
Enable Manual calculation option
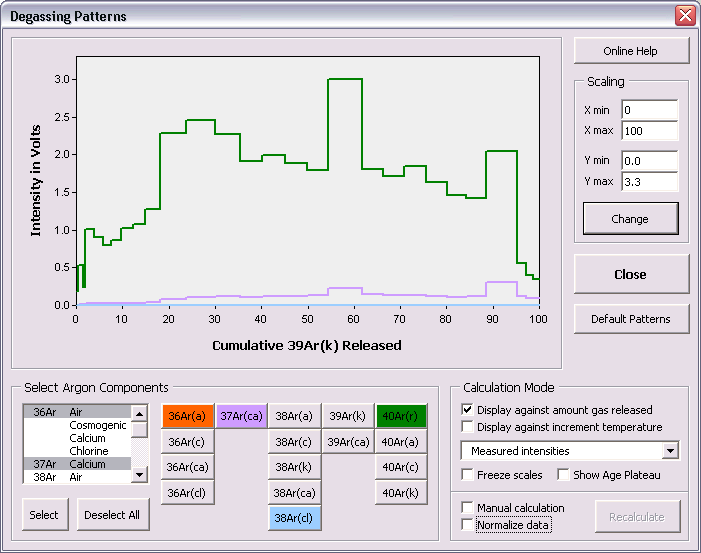[468, 508]
